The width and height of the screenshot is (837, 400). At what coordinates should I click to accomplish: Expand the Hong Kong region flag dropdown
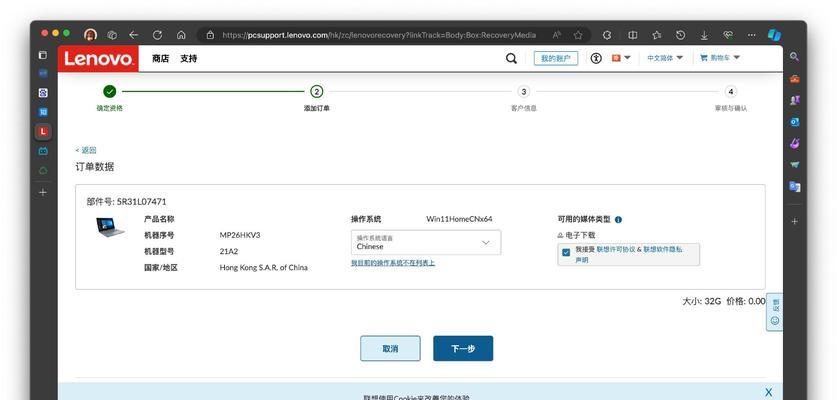click(x=620, y=58)
